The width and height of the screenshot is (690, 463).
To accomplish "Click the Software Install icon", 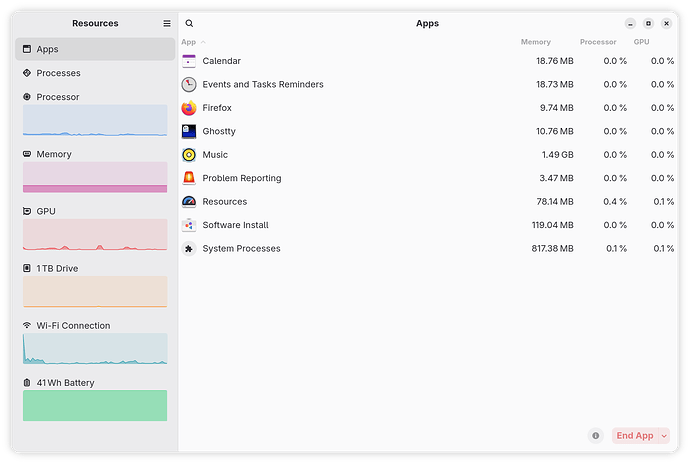I will [189, 225].
